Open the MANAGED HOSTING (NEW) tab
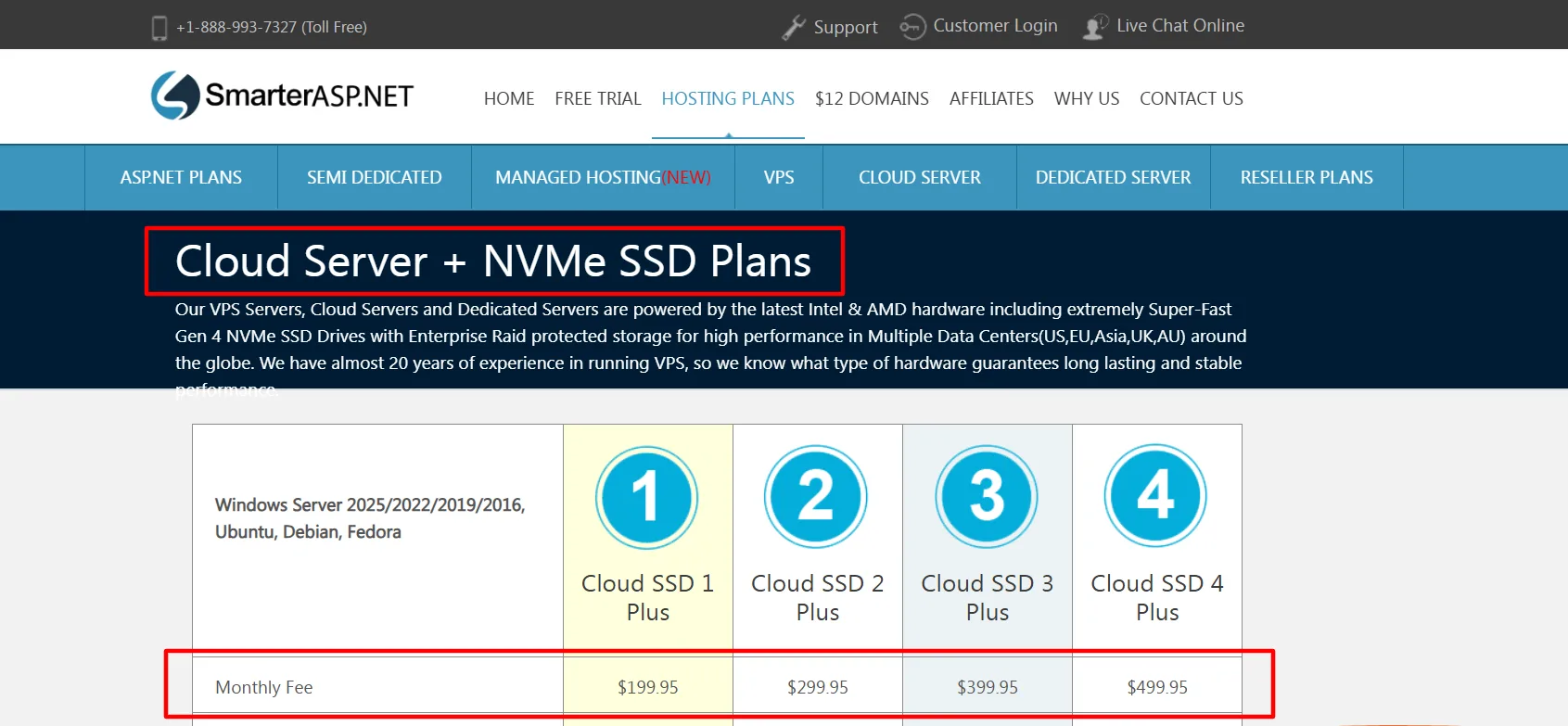The width and height of the screenshot is (1568, 726). click(603, 177)
